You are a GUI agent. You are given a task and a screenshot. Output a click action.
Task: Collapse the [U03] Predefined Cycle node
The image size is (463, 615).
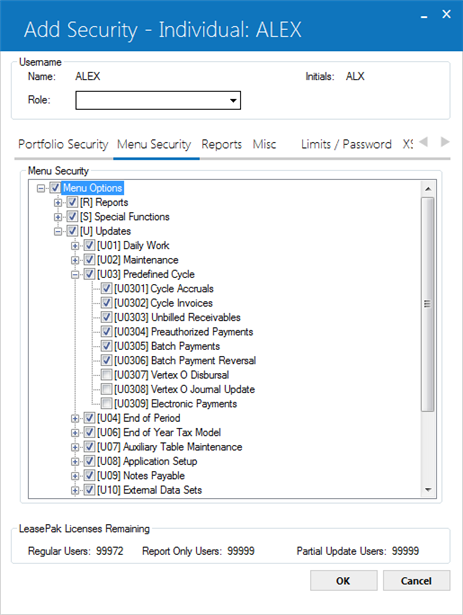pos(75,275)
